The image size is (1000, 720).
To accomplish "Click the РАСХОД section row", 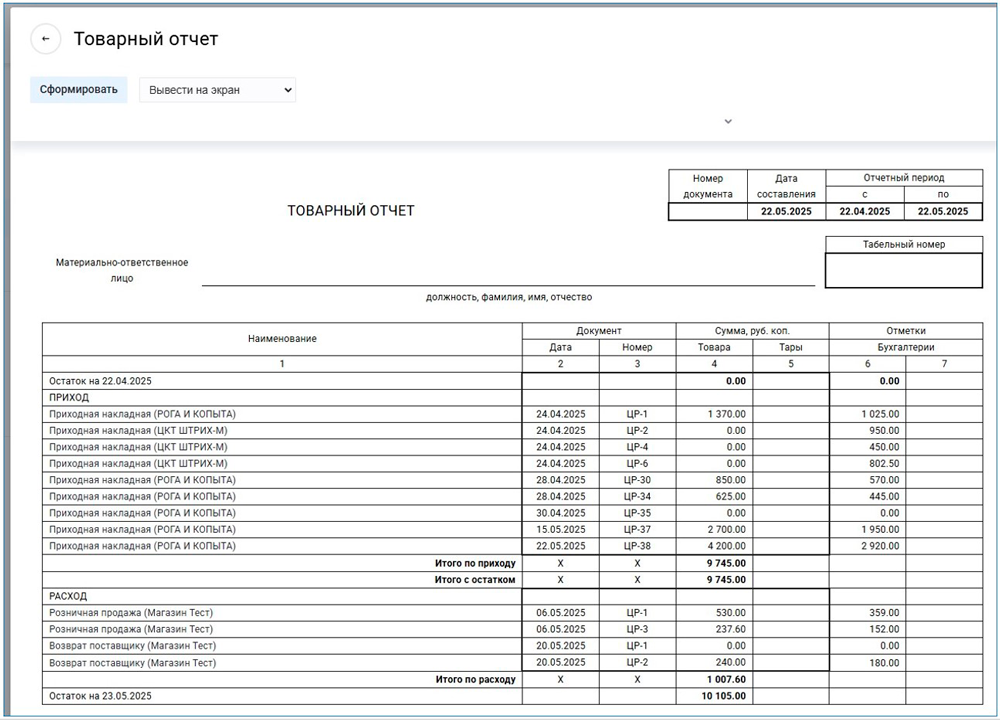I will tap(70, 596).
